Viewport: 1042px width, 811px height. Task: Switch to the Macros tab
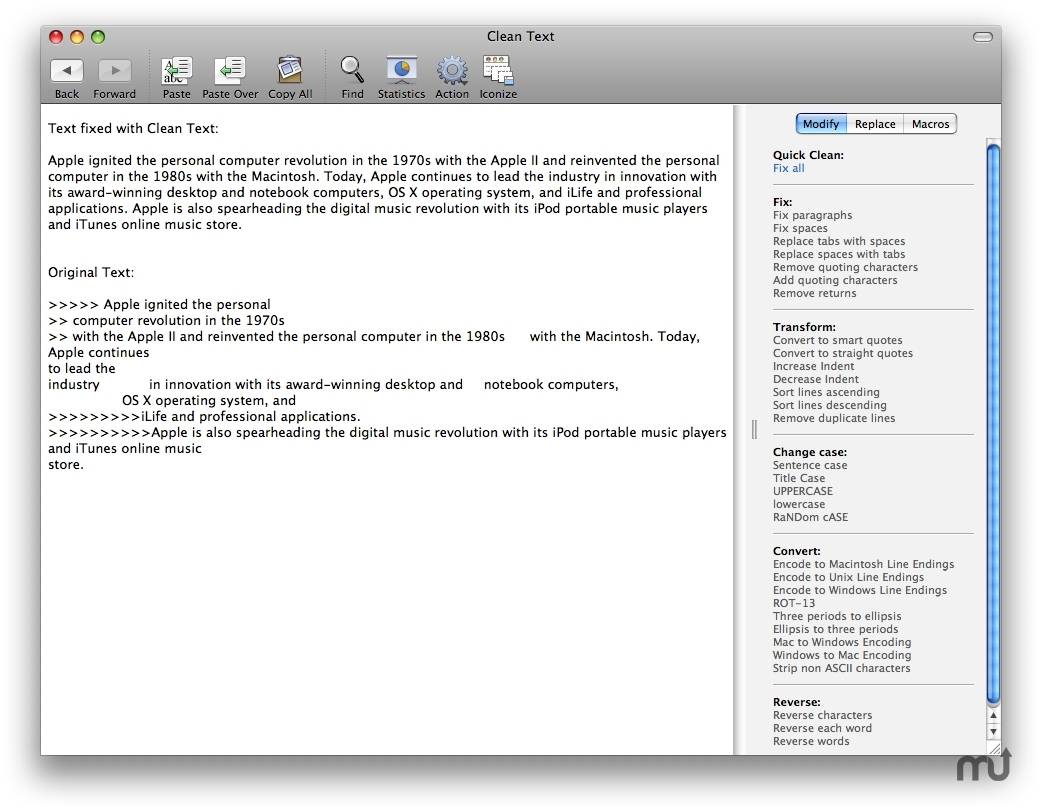pyautogui.click(x=930, y=124)
